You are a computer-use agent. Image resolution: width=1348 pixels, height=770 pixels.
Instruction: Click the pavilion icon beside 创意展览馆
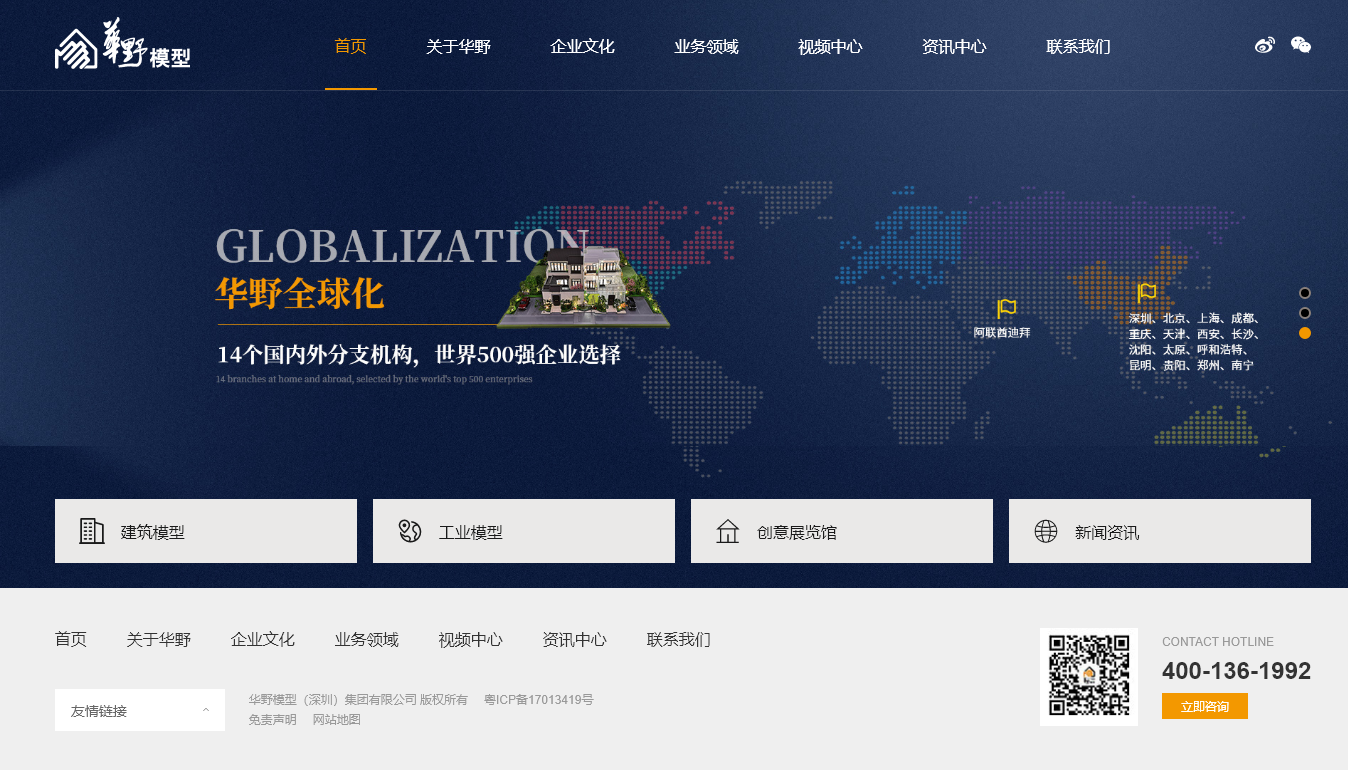pos(727,531)
